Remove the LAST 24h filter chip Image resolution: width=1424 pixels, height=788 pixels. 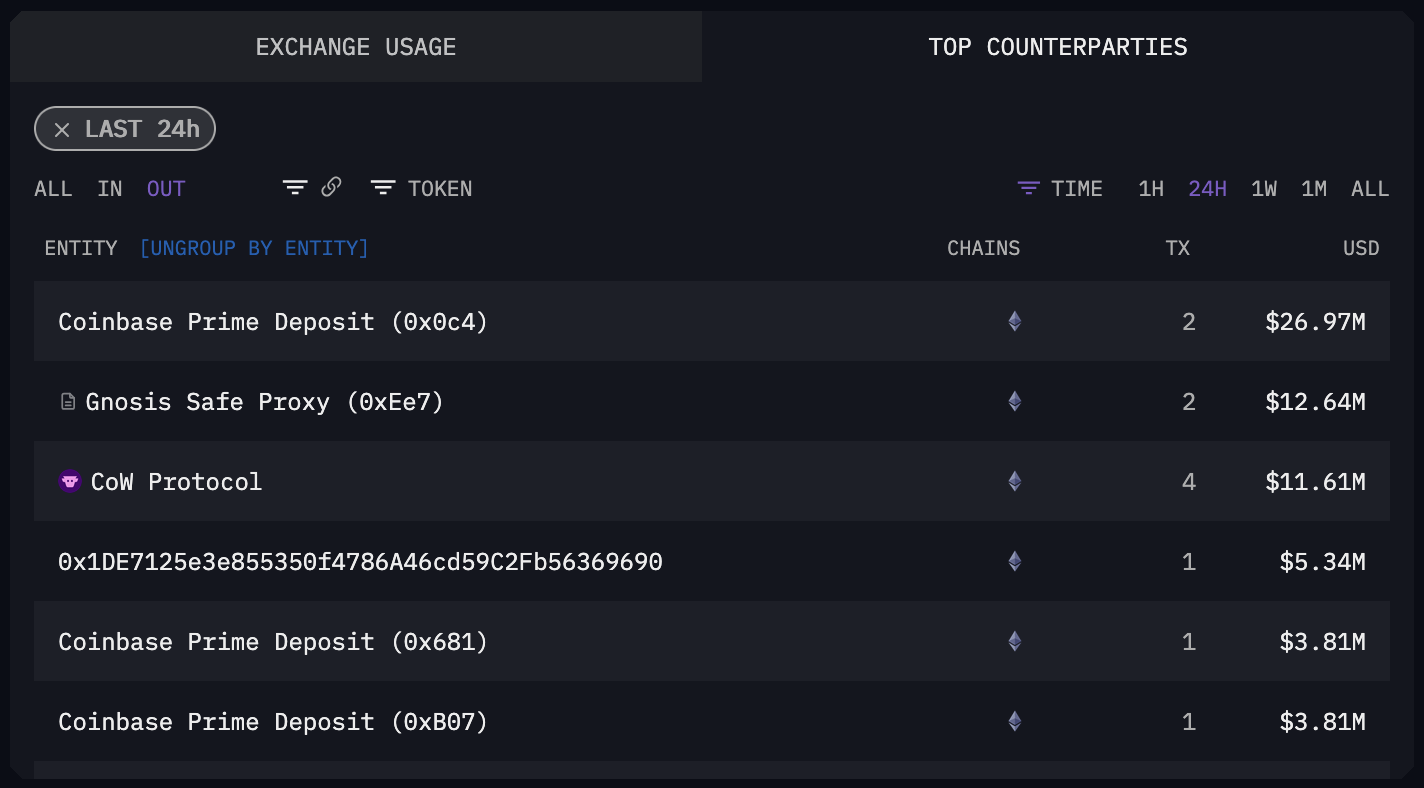pos(62,130)
